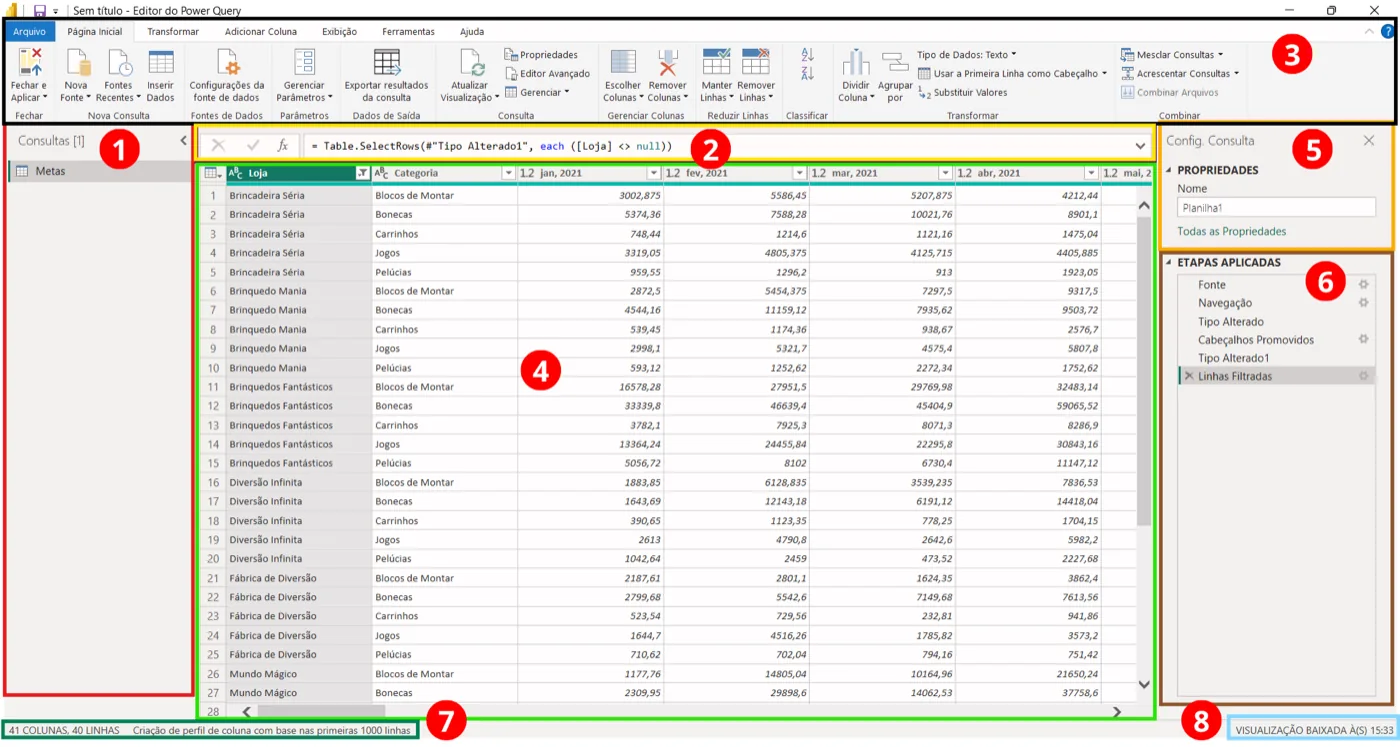Open the Arquivo menu

[x=29, y=32]
